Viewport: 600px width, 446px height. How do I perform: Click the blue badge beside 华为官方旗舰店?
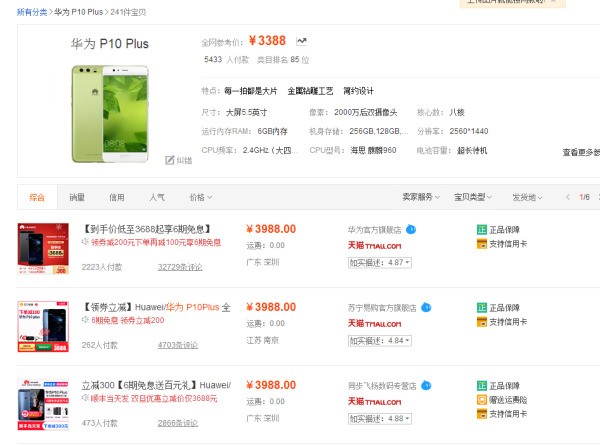(x=411, y=230)
